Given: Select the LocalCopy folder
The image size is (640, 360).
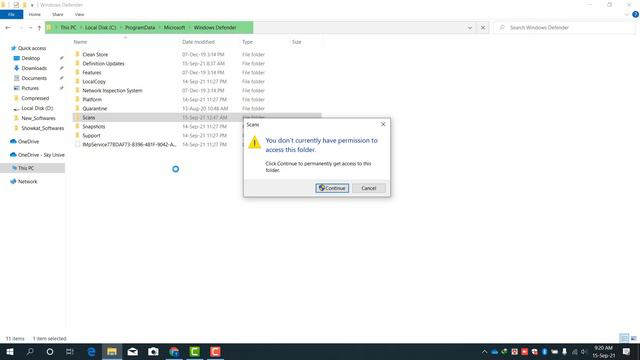Looking at the screenshot, I should pyautogui.click(x=94, y=82).
